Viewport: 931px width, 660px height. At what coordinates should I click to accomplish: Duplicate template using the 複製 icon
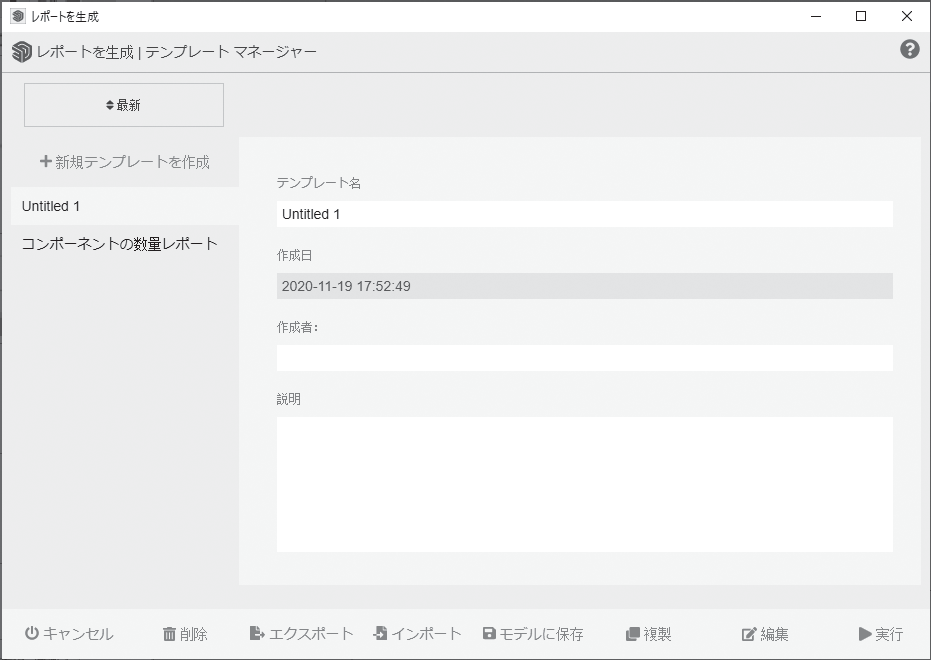(x=650, y=633)
